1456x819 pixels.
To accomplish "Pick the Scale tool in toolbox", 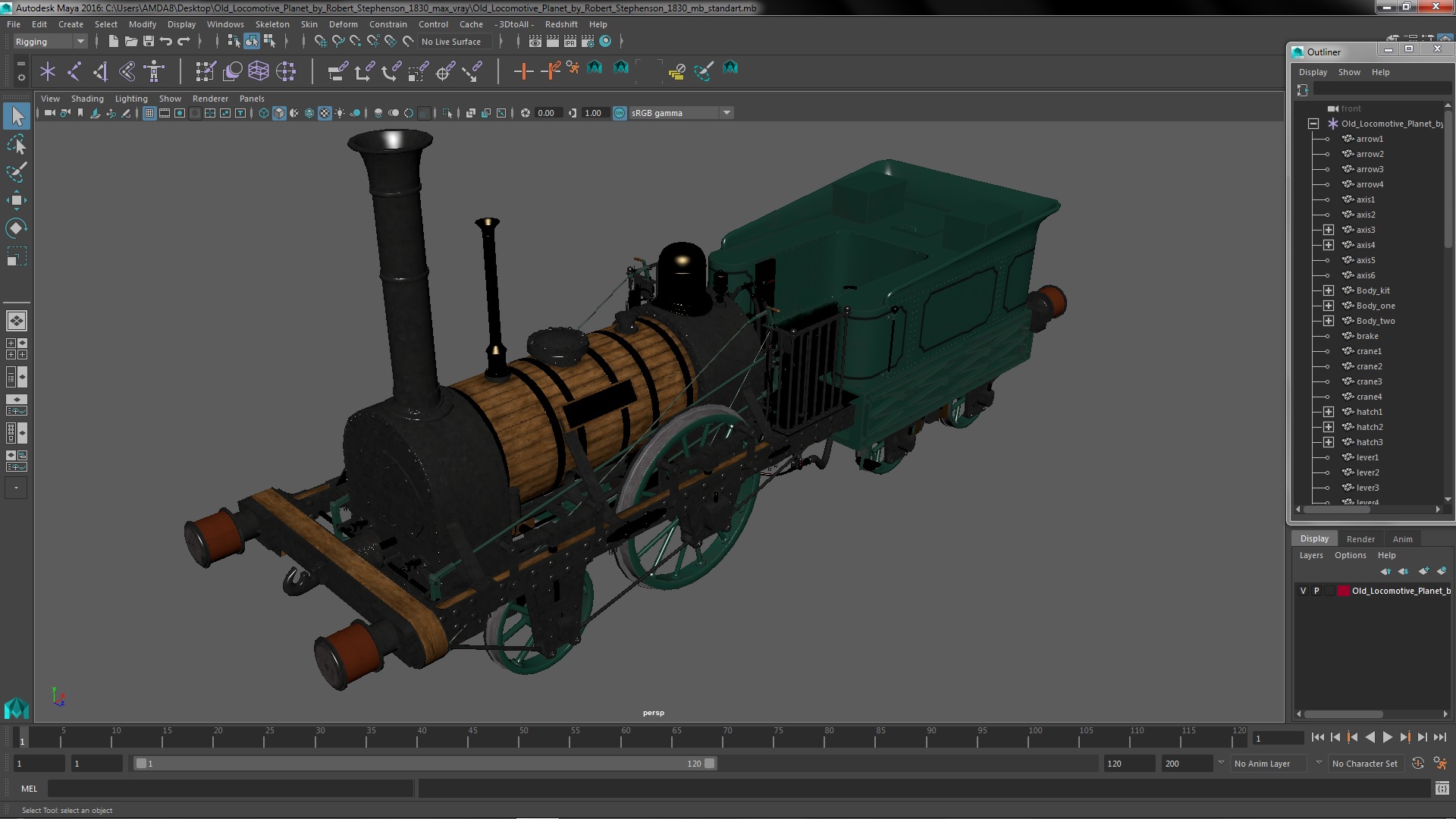I will [17, 256].
